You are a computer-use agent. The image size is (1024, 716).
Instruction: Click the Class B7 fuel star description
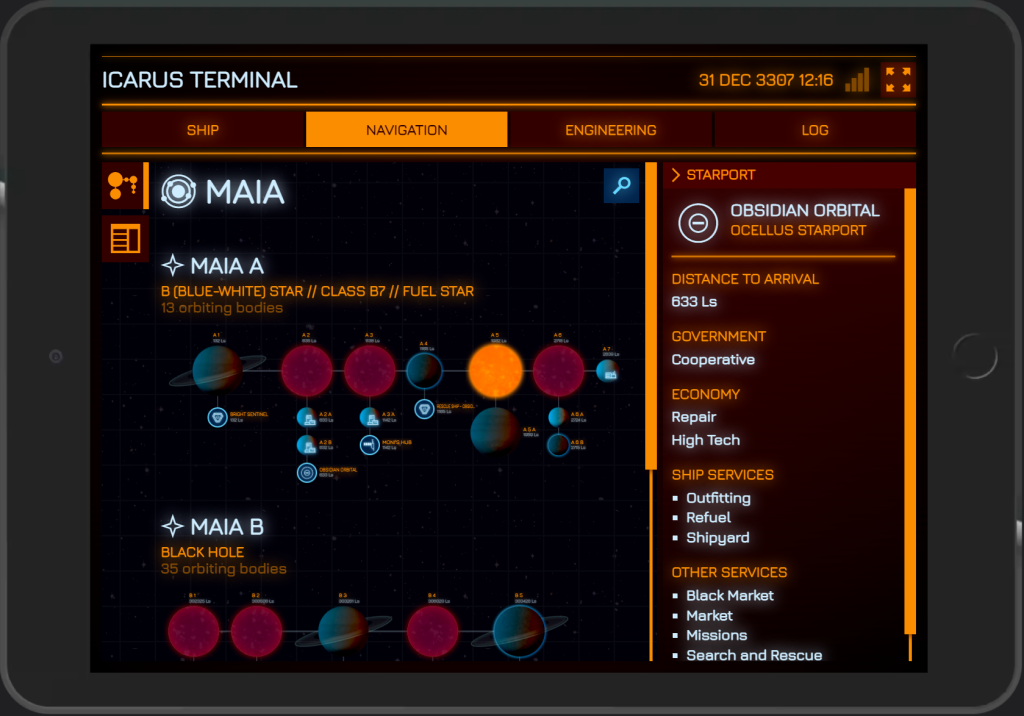tap(317, 291)
